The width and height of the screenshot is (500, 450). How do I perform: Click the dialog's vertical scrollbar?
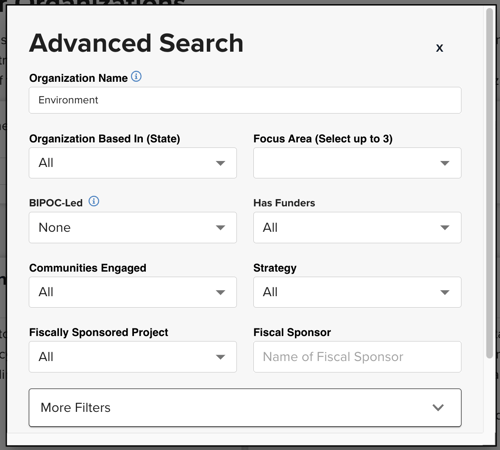[489, 183]
